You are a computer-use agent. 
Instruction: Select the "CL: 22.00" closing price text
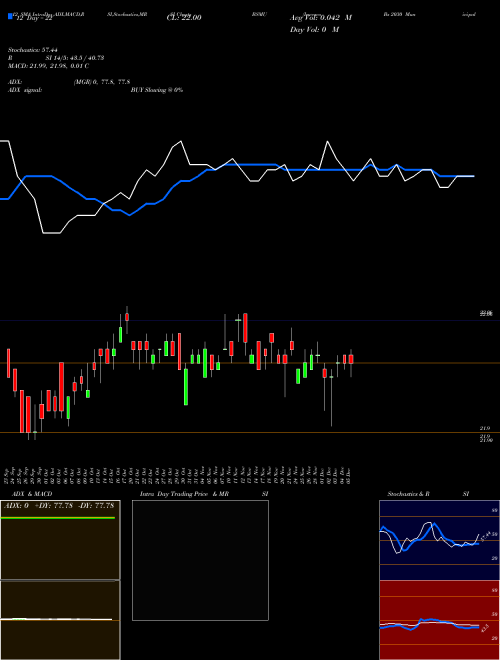click(184, 18)
